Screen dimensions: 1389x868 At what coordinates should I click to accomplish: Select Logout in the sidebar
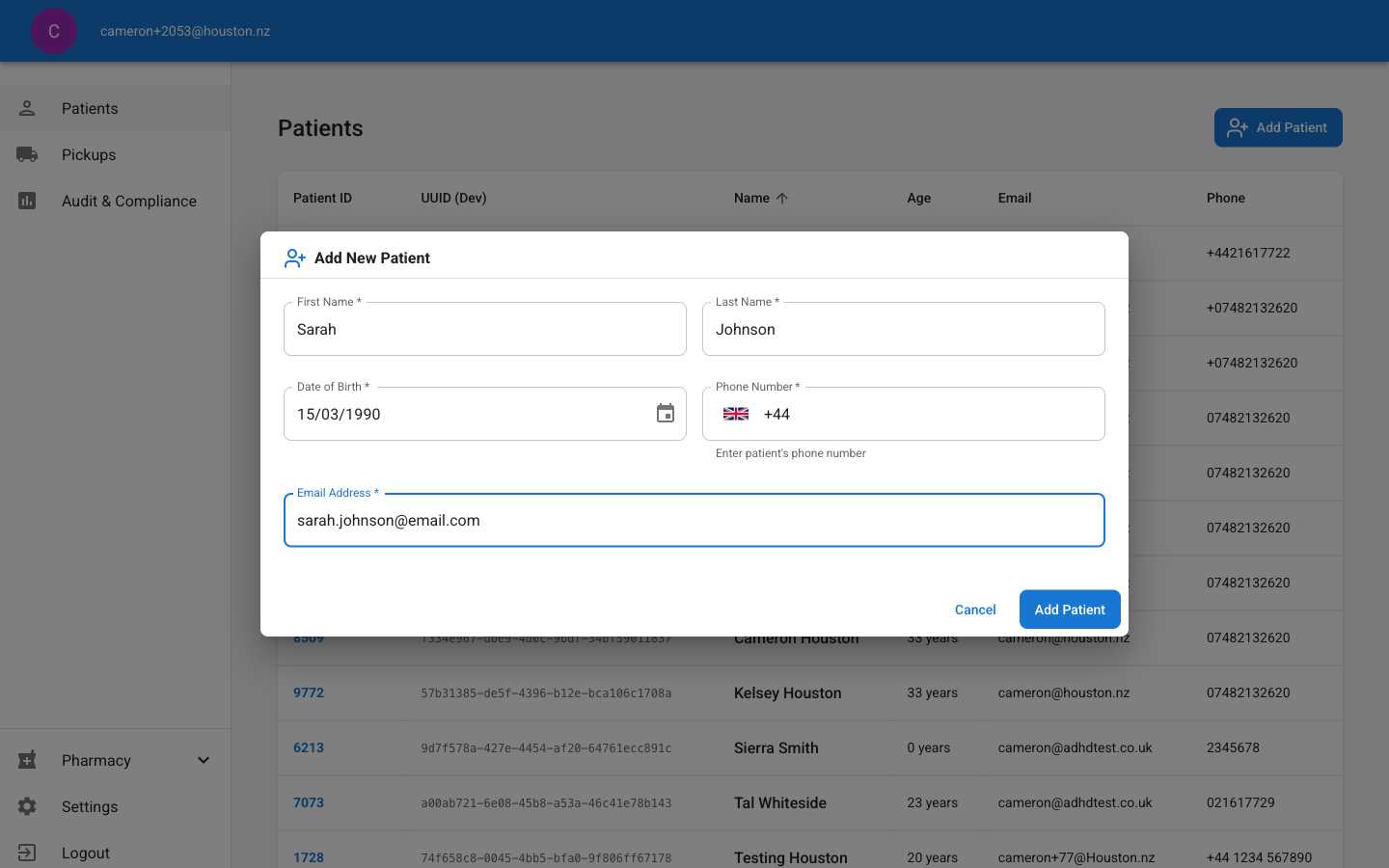pos(116,853)
